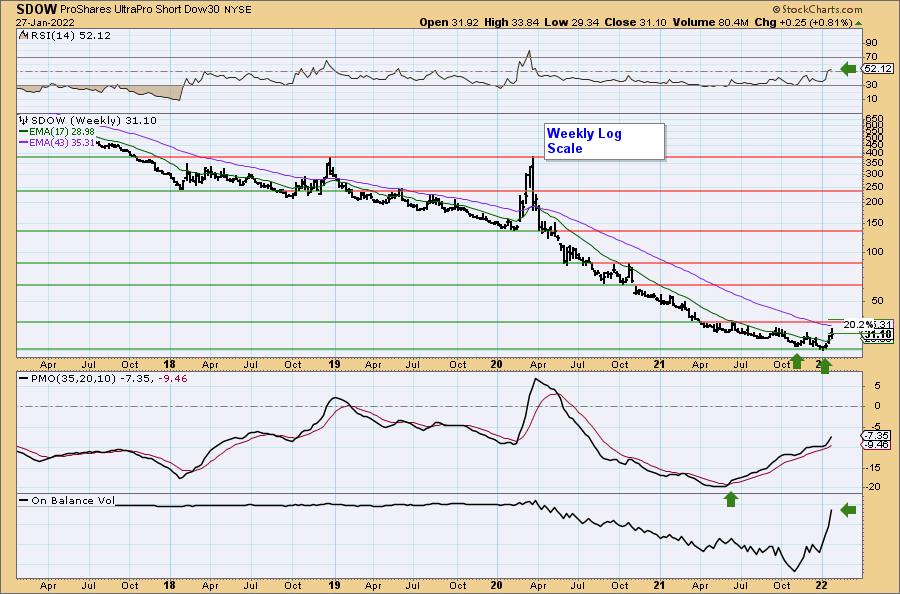Click the EMA(17) 28.98 legend entry
900x594 pixels.
(57, 132)
